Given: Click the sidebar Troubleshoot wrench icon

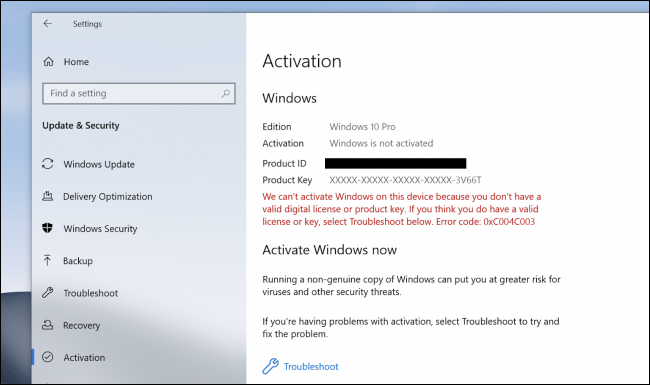Looking at the screenshot, I should (48, 293).
